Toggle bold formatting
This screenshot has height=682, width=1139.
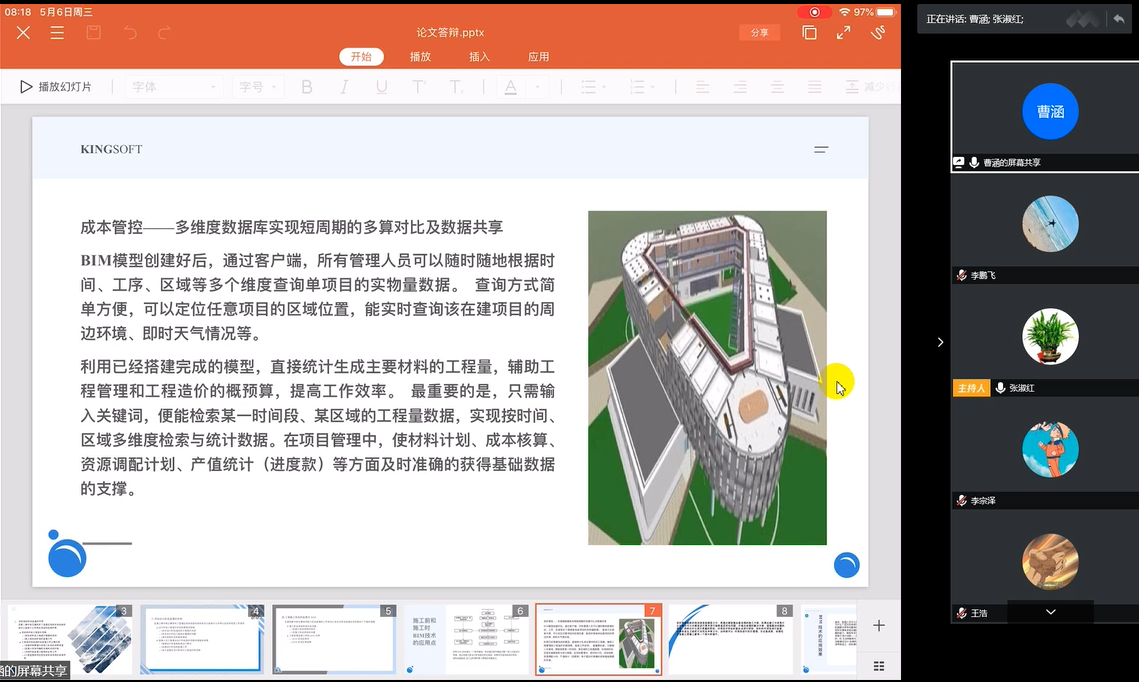[307, 87]
